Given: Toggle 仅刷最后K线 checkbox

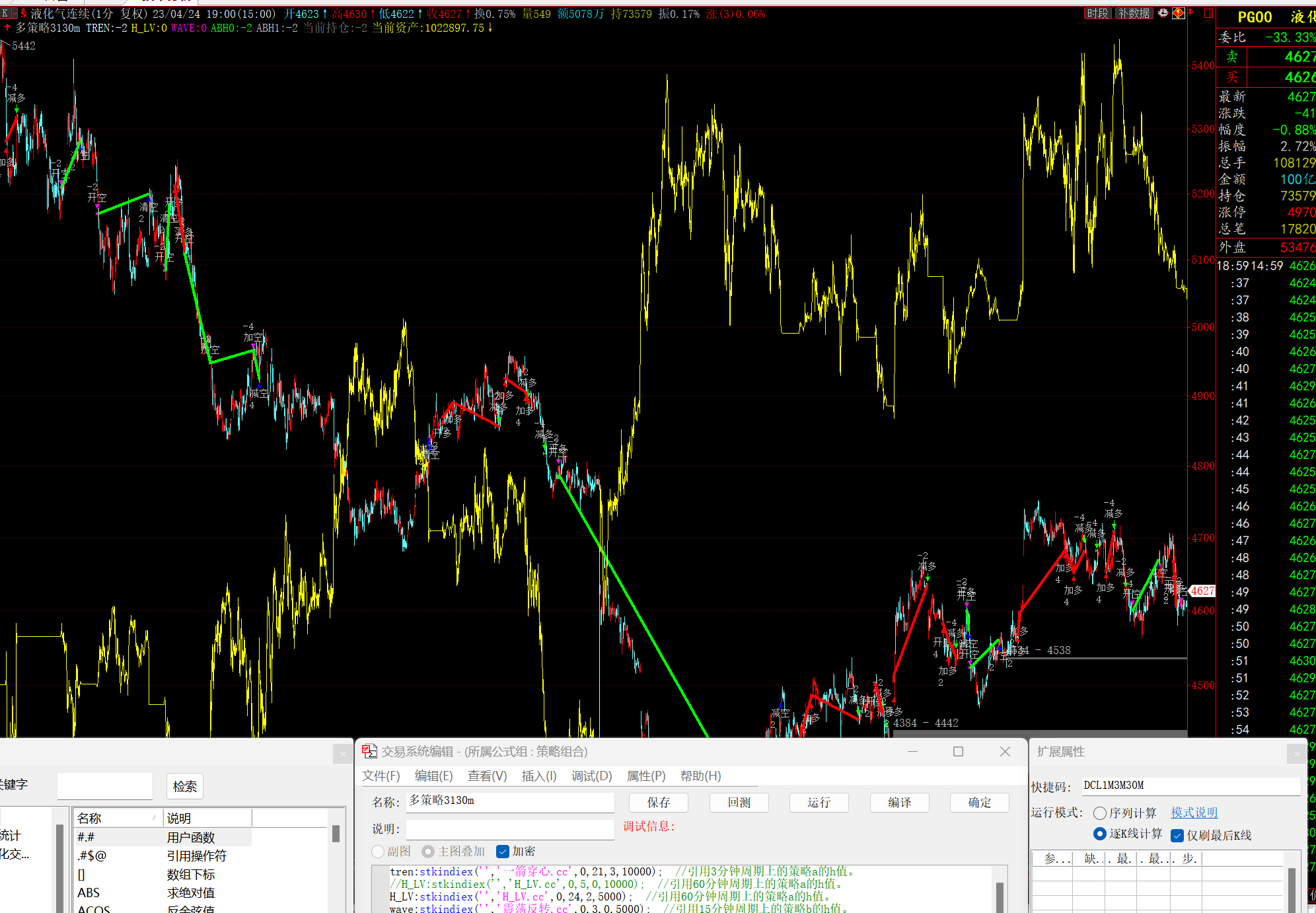Looking at the screenshot, I should tap(1177, 835).
